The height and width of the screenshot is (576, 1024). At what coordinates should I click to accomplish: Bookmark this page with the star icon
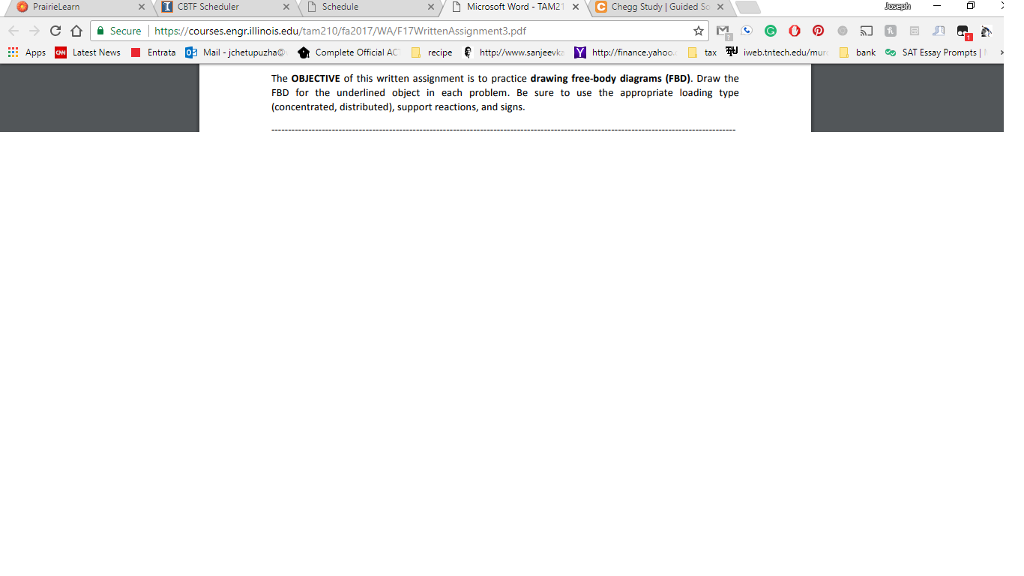coord(699,30)
